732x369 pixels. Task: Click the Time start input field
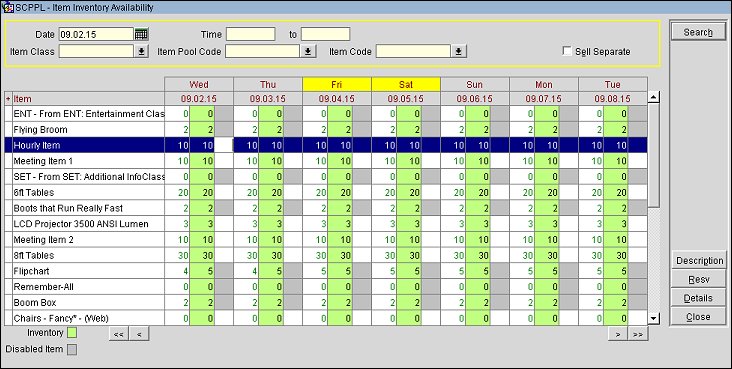(251, 34)
